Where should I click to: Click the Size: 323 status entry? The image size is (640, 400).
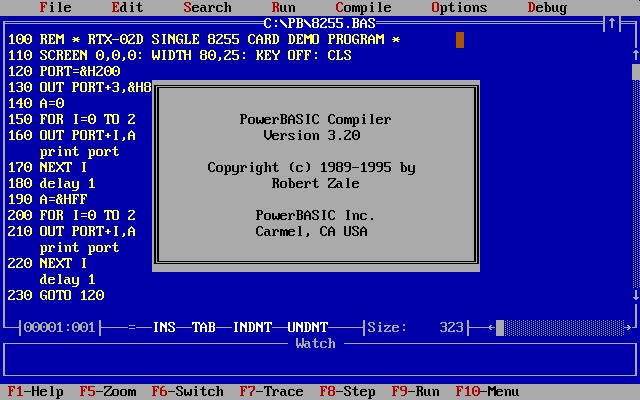(415, 327)
